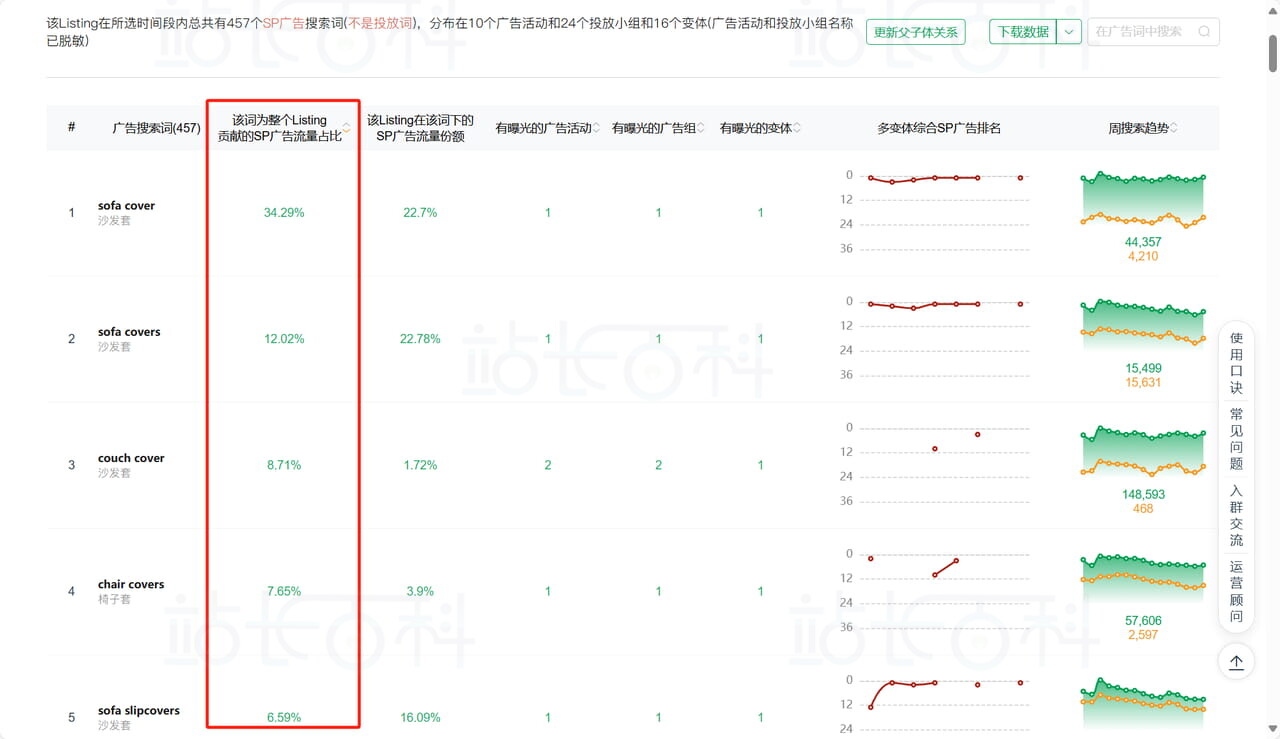
Task: Open 常见问题 in side panel
Action: (1236, 439)
